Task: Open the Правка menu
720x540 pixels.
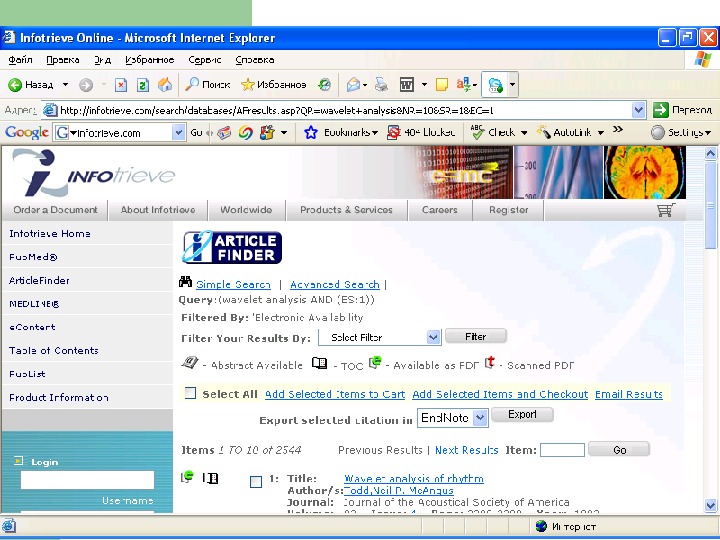Action: (x=62, y=60)
